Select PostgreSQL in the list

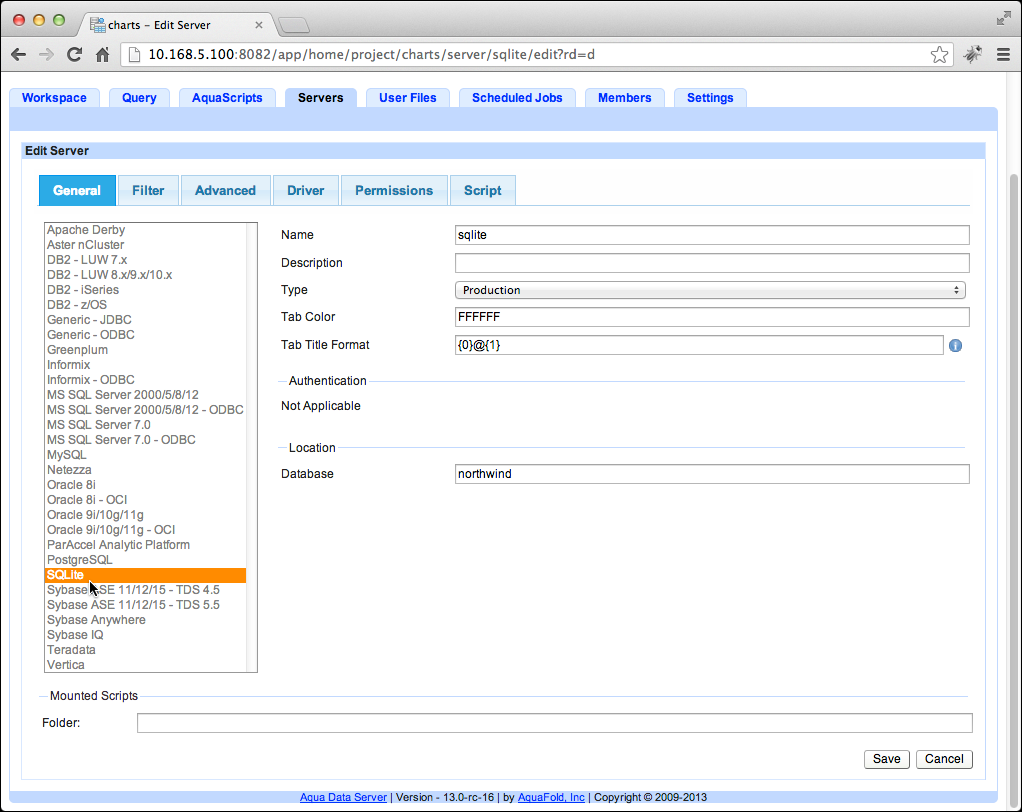point(145,560)
